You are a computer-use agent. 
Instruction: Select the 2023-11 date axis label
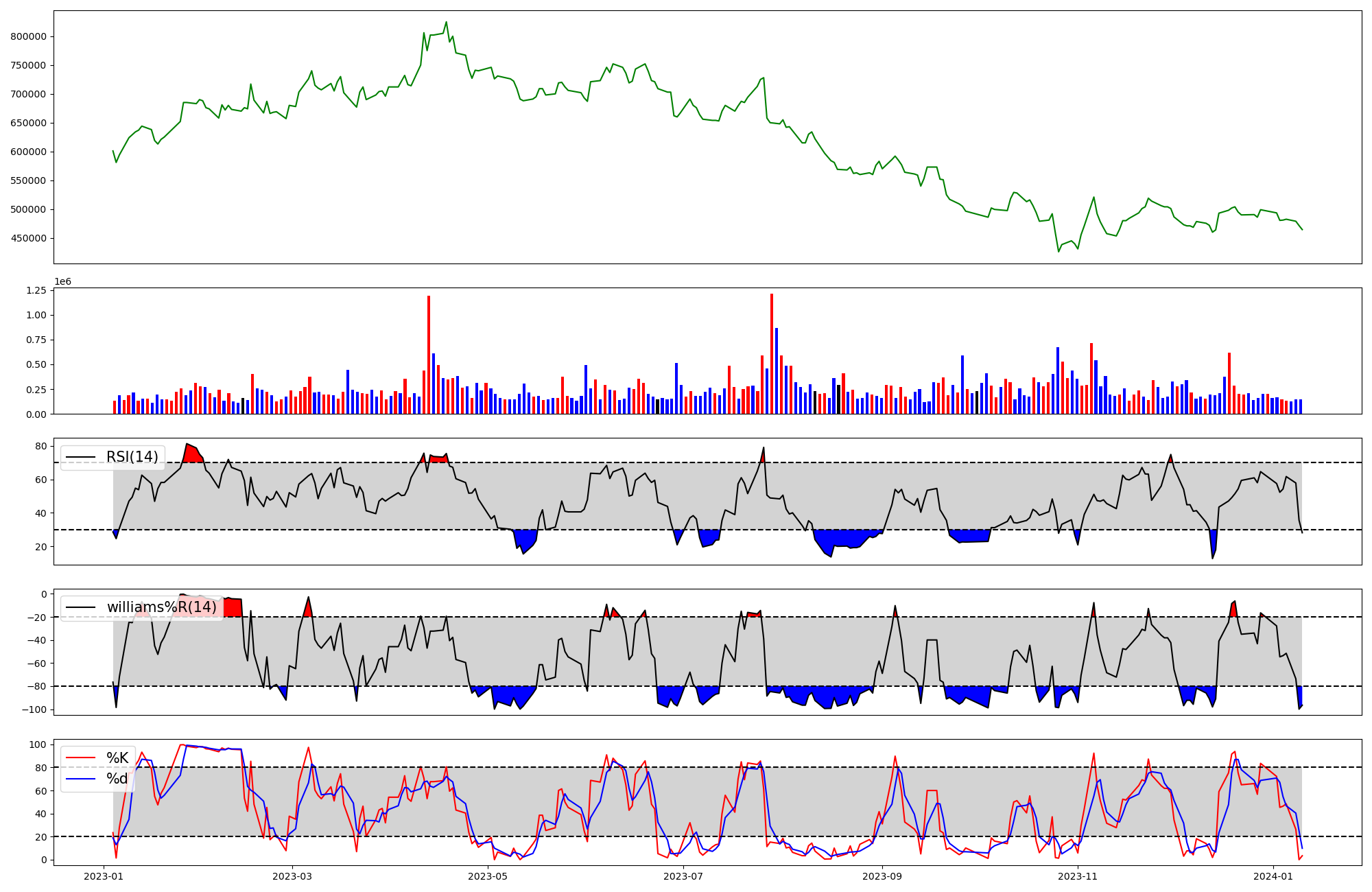pyautogui.click(x=1078, y=876)
